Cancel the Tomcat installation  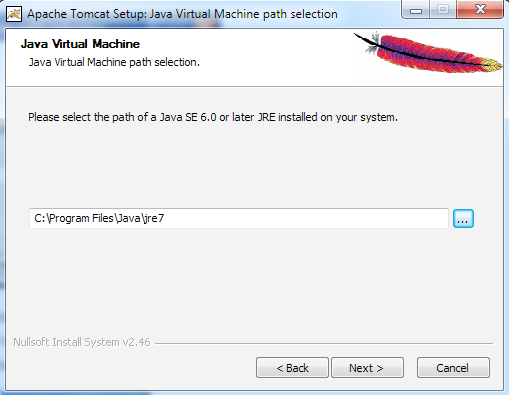click(x=453, y=368)
